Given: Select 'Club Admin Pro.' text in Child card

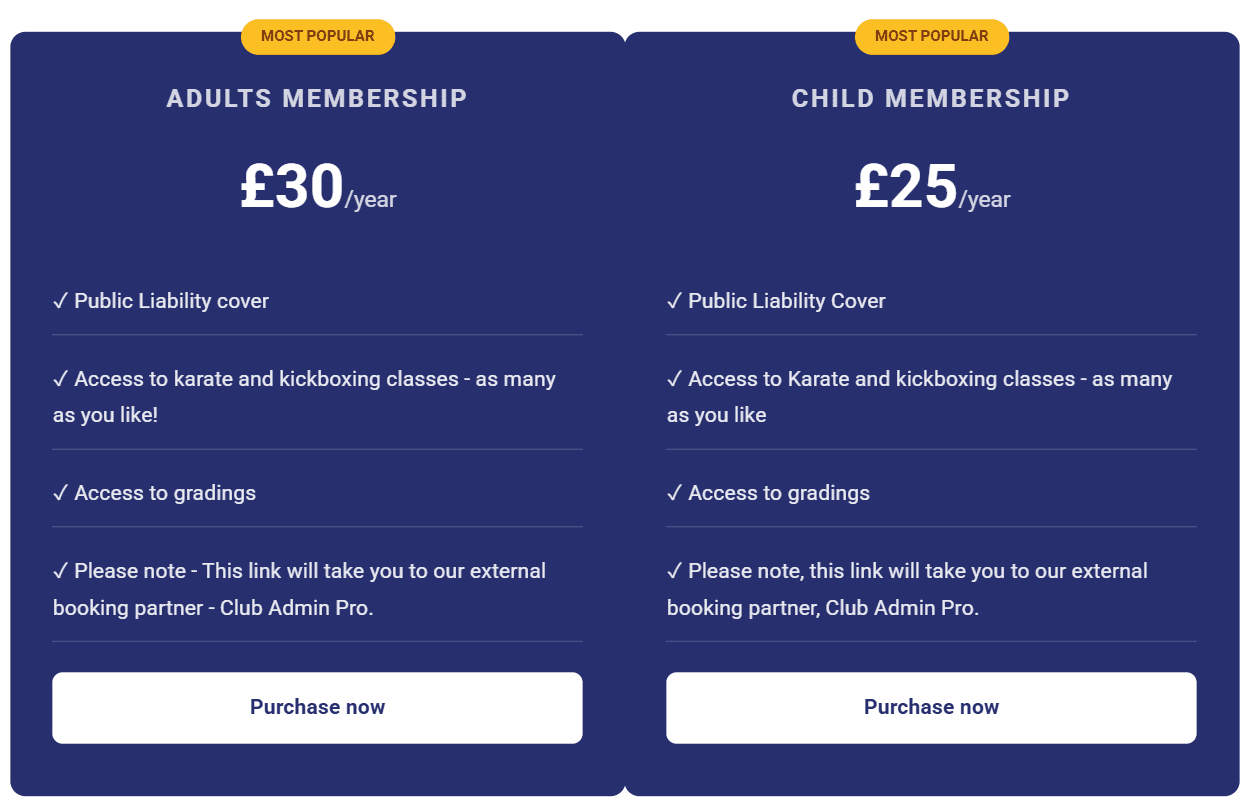Looking at the screenshot, I should pos(902,607).
